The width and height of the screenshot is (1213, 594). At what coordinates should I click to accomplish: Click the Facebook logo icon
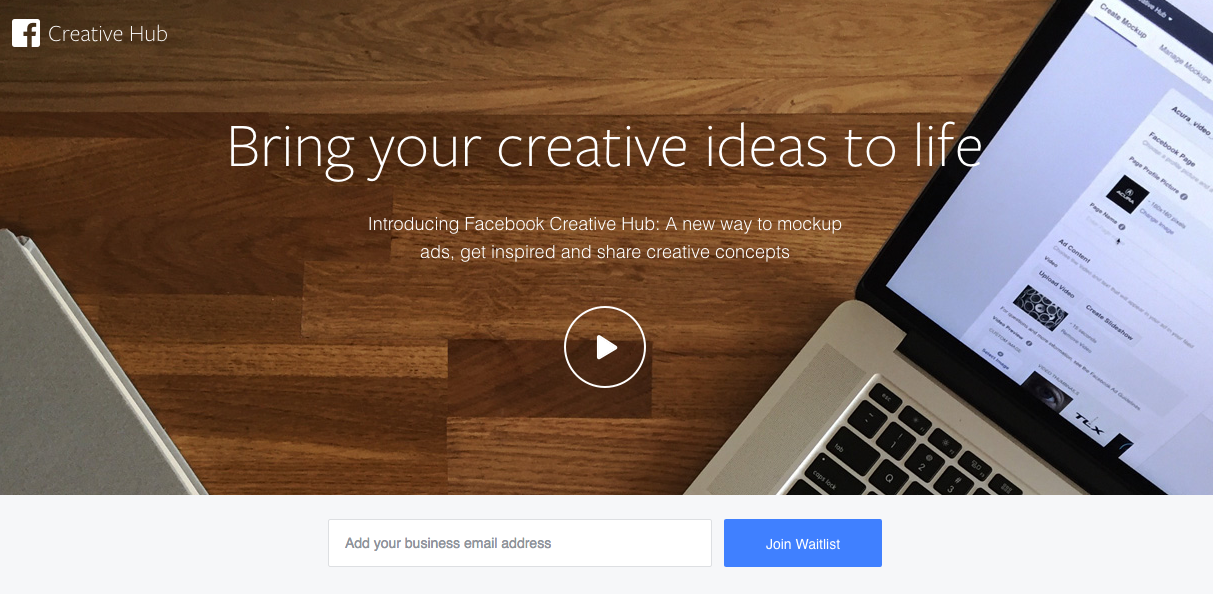point(25,34)
